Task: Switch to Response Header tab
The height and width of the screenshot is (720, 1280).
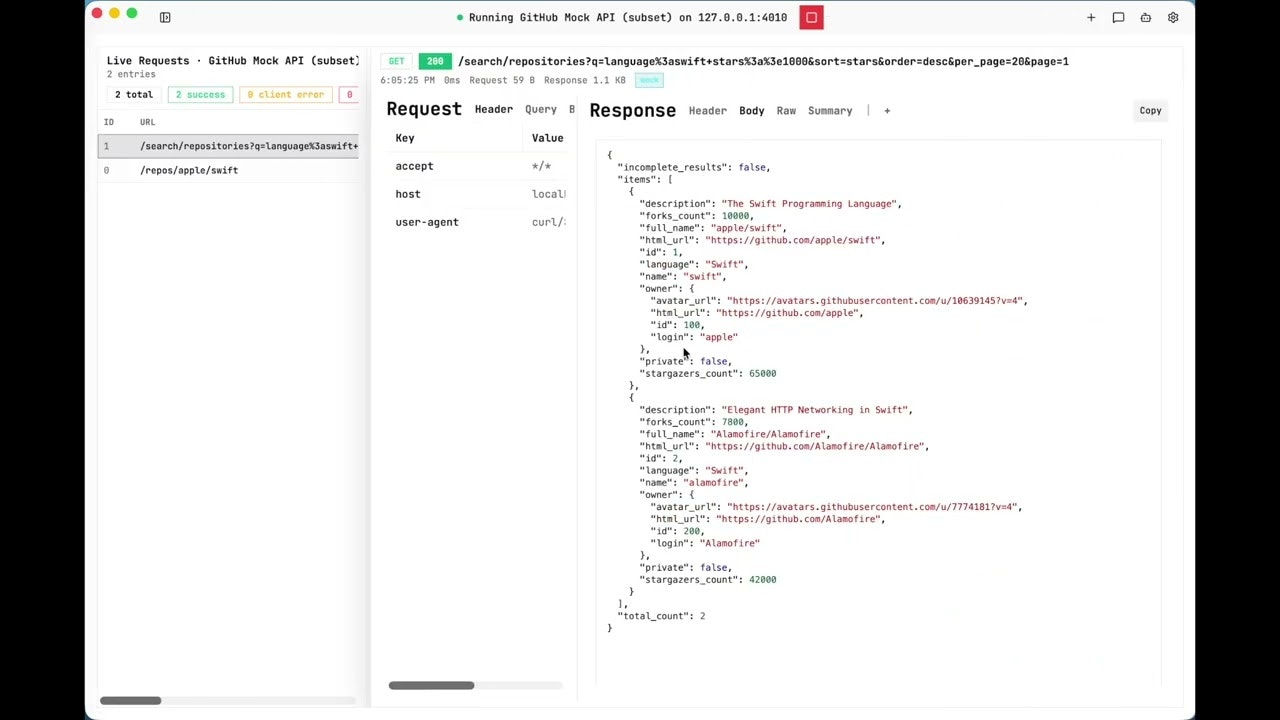Action: (x=707, y=111)
